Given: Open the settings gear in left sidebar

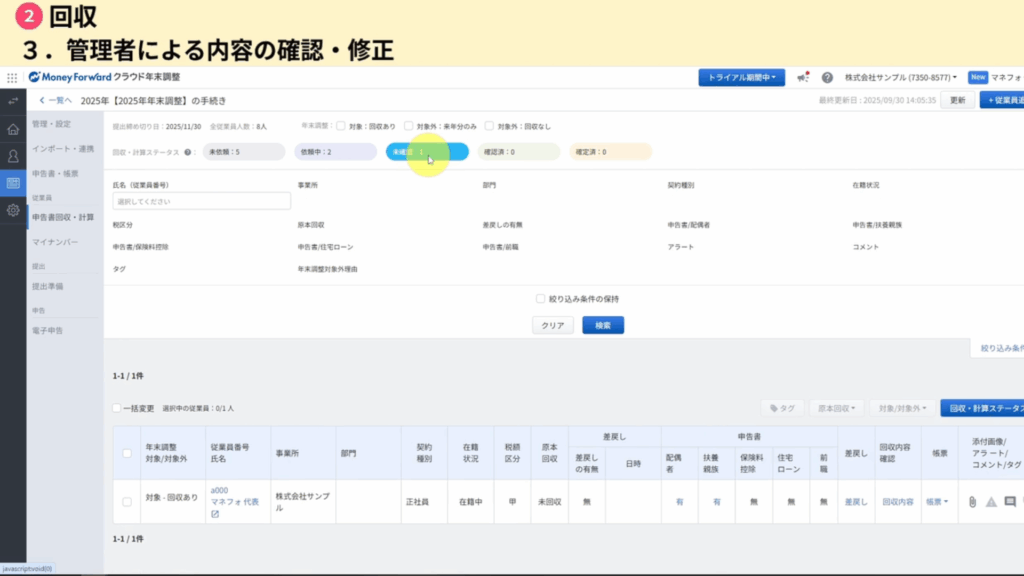Looking at the screenshot, I should [13, 210].
